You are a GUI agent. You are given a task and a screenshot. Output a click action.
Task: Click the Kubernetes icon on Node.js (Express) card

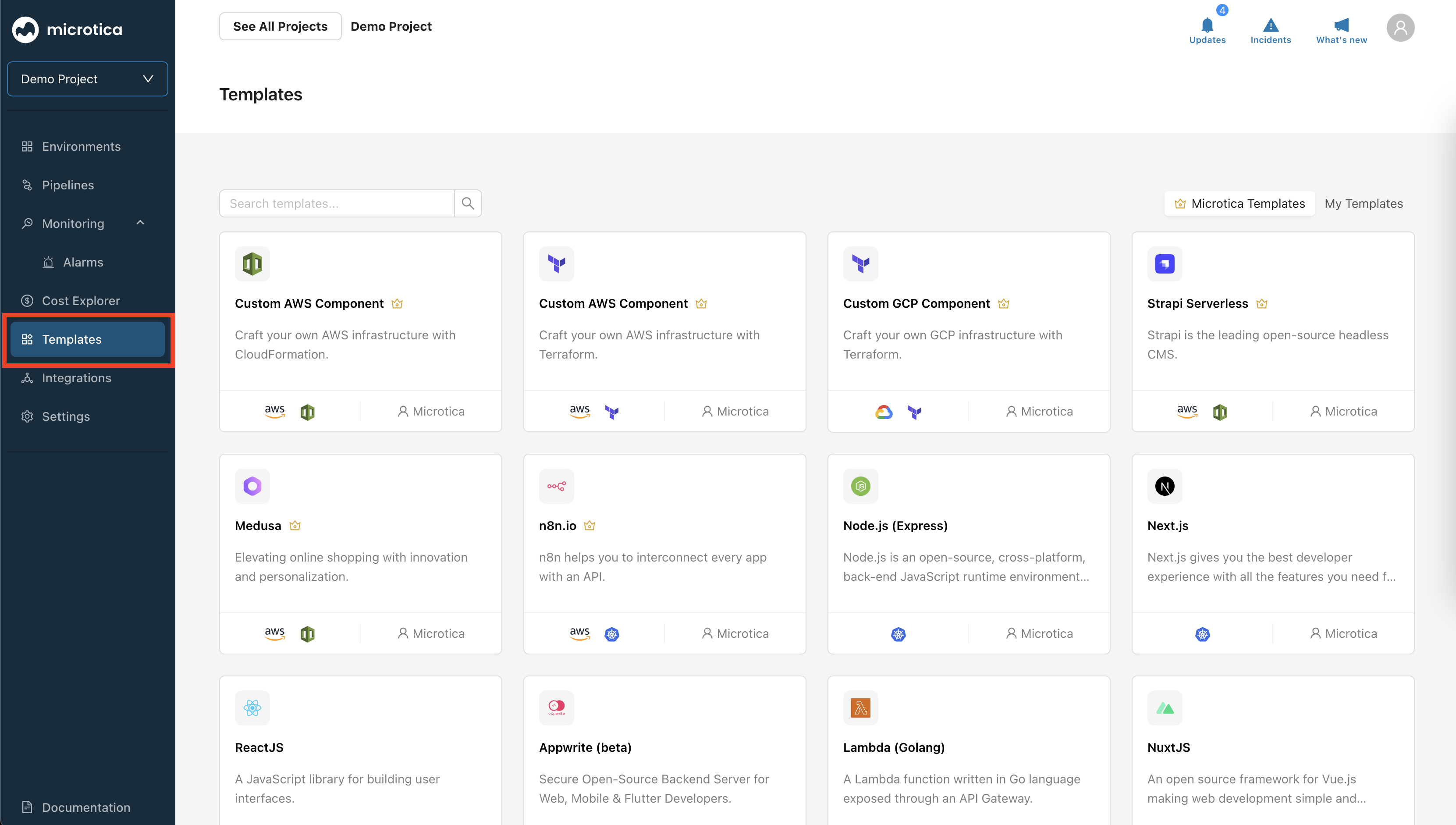click(x=898, y=634)
